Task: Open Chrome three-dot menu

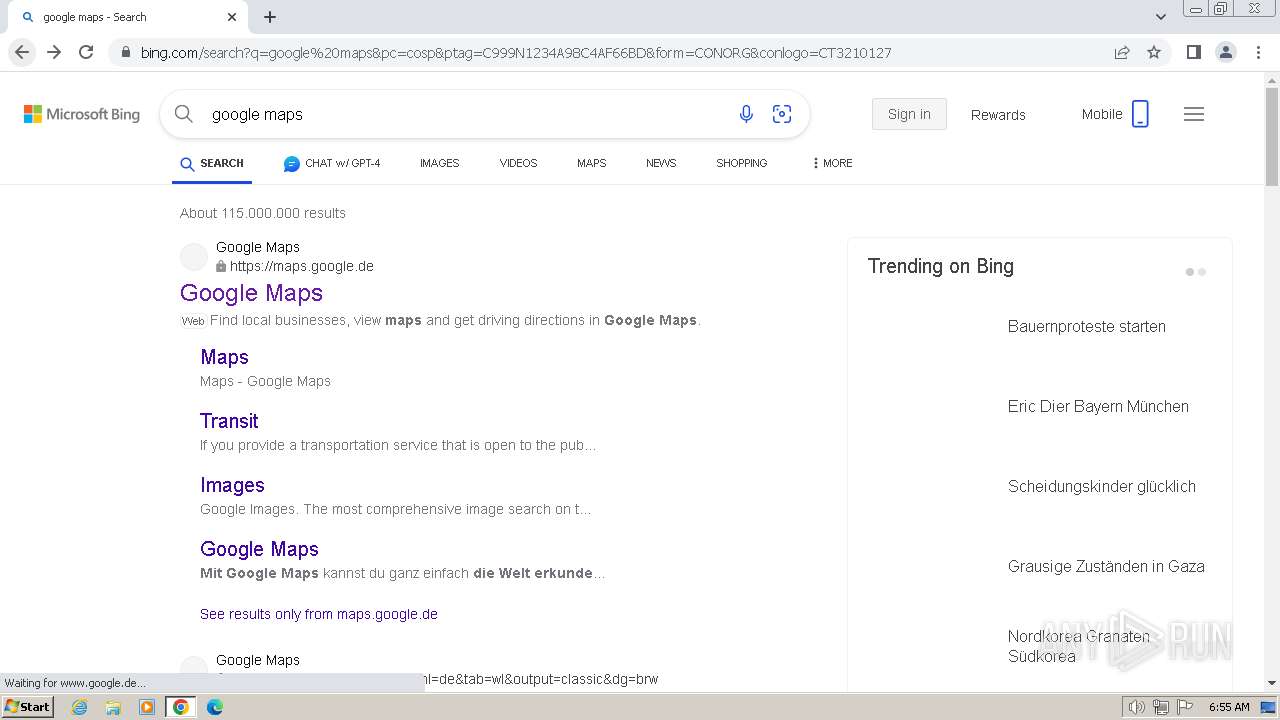Action: [x=1258, y=52]
